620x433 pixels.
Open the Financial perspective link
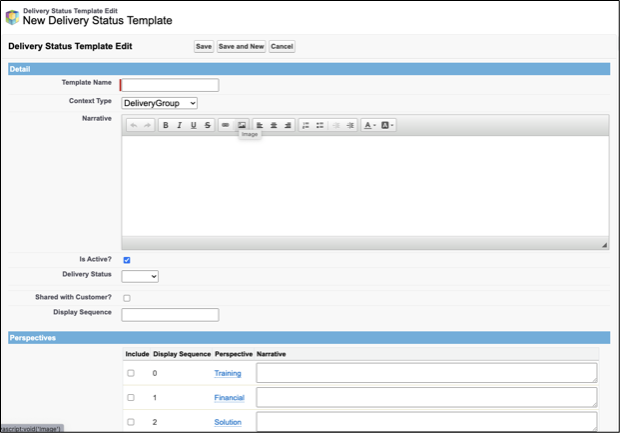pos(229,398)
